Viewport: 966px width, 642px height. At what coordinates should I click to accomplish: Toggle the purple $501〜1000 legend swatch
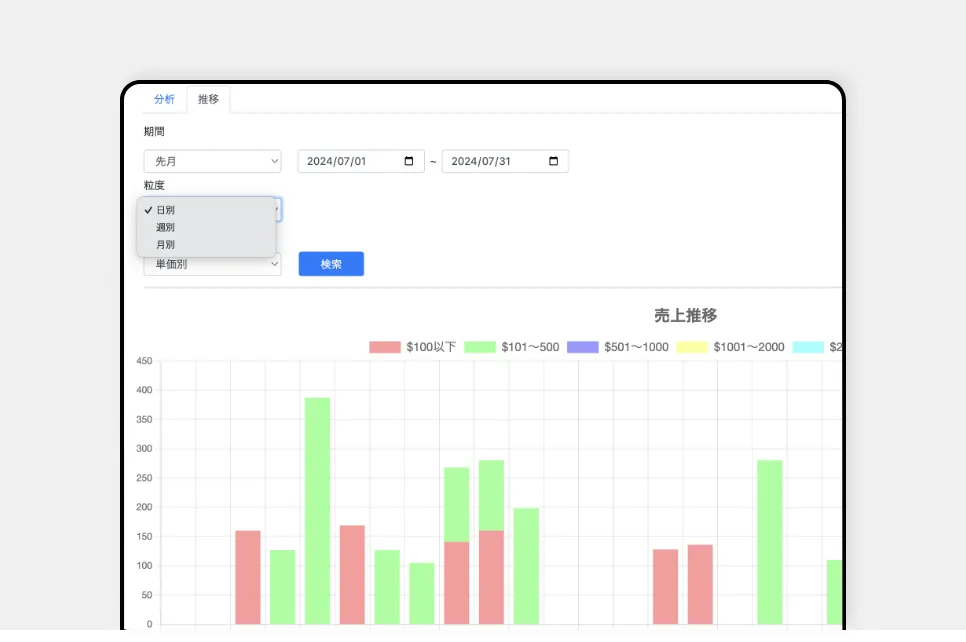pyautogui.click(x=582, y=347)
